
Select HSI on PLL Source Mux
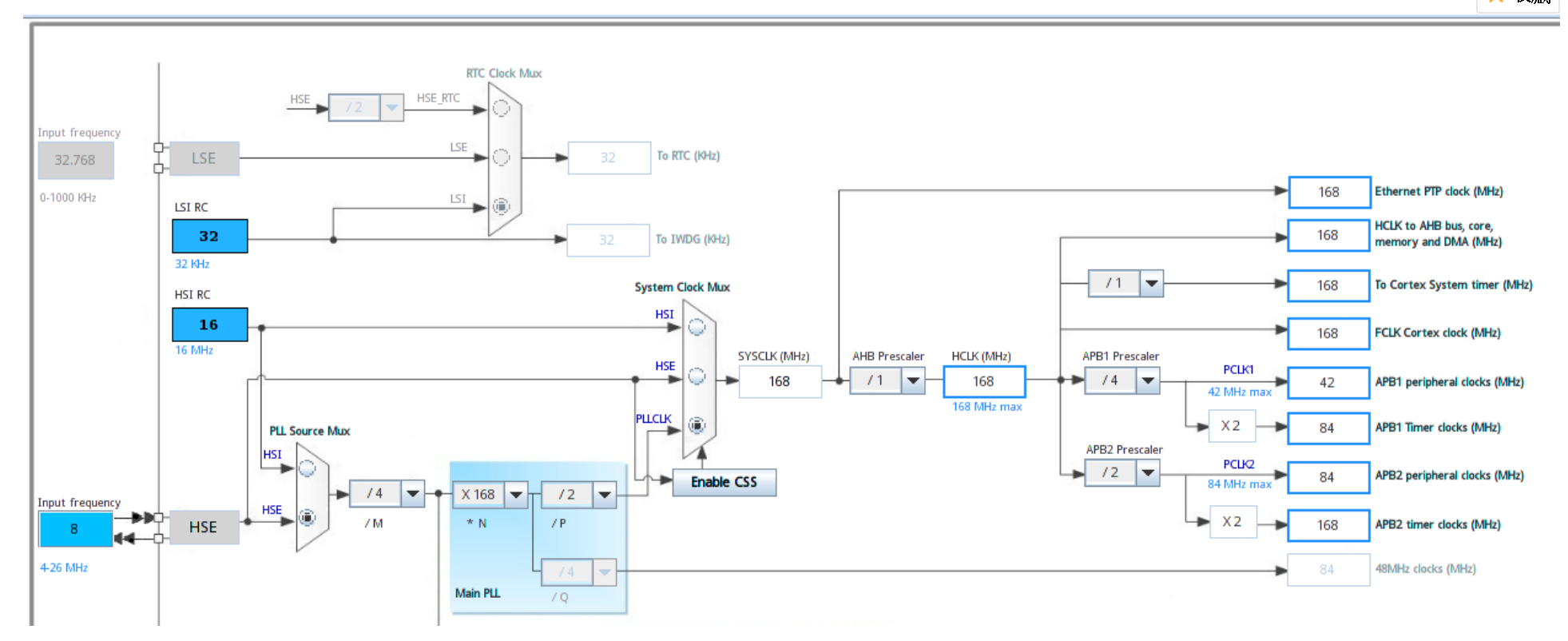(307, 468)
